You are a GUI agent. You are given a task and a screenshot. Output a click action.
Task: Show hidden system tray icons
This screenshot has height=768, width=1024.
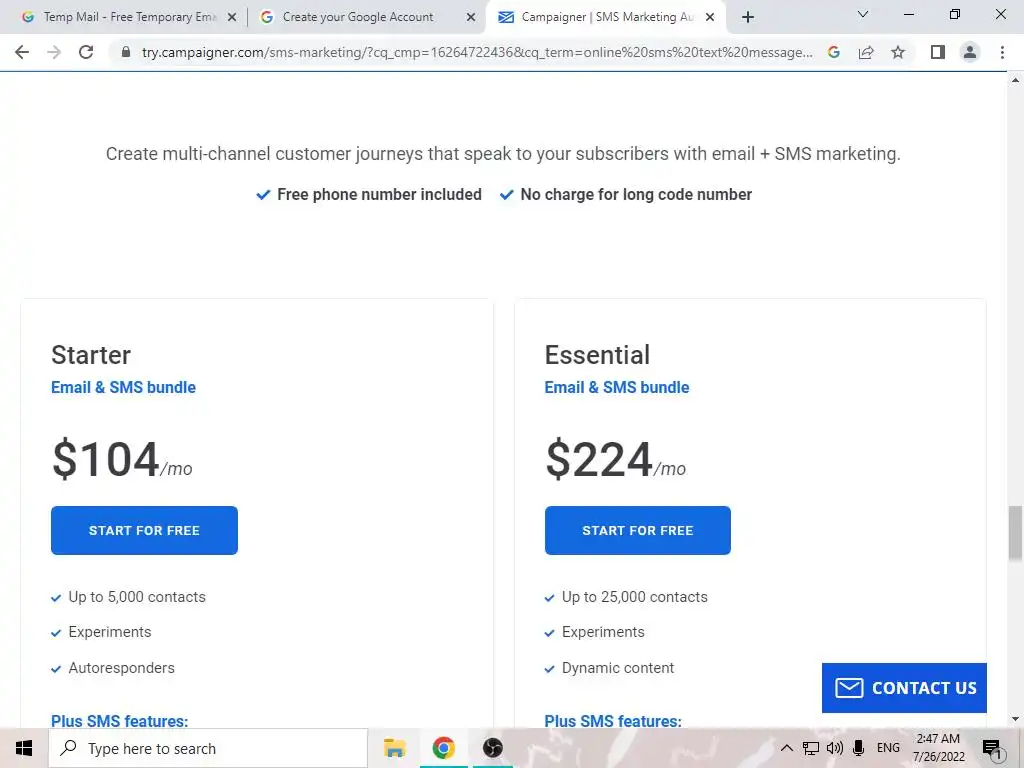coord(787,748)
